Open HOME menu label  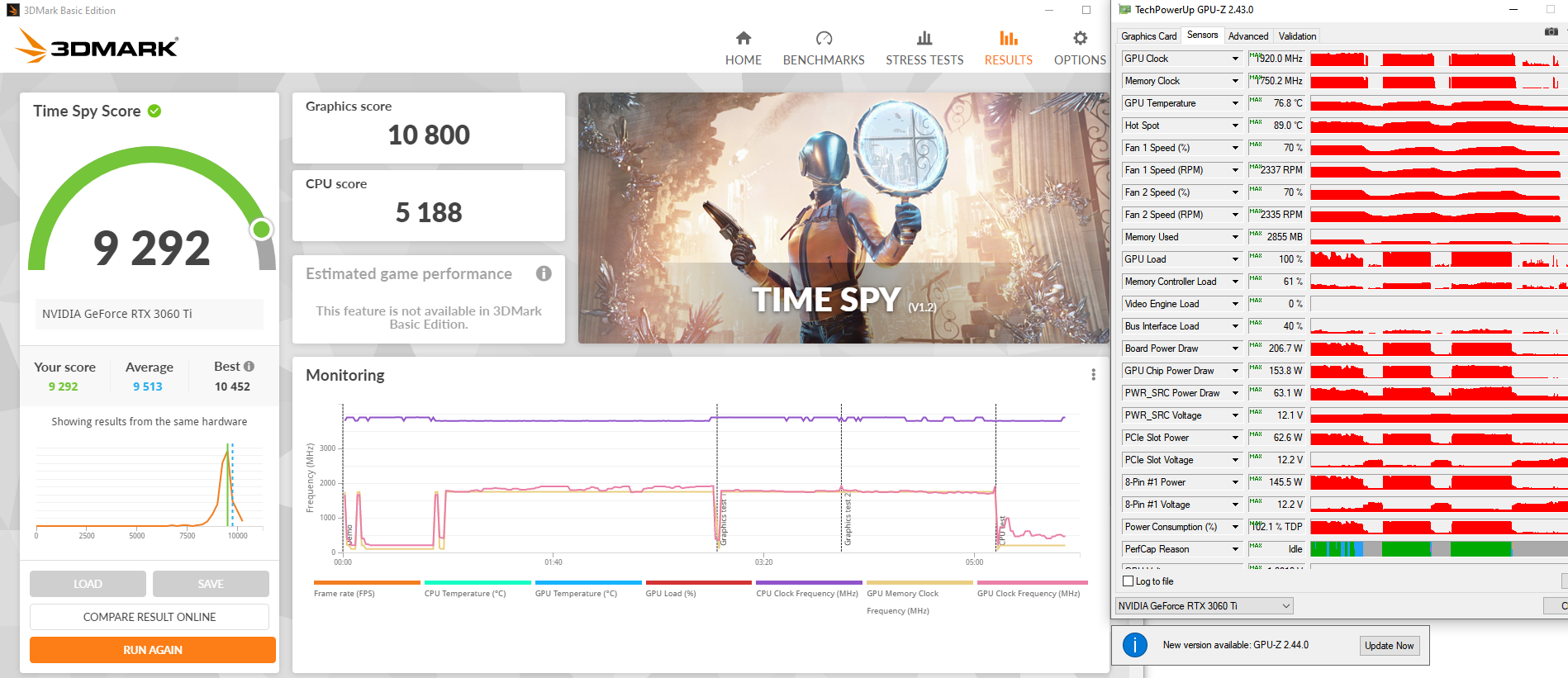(x=744, y=60)
